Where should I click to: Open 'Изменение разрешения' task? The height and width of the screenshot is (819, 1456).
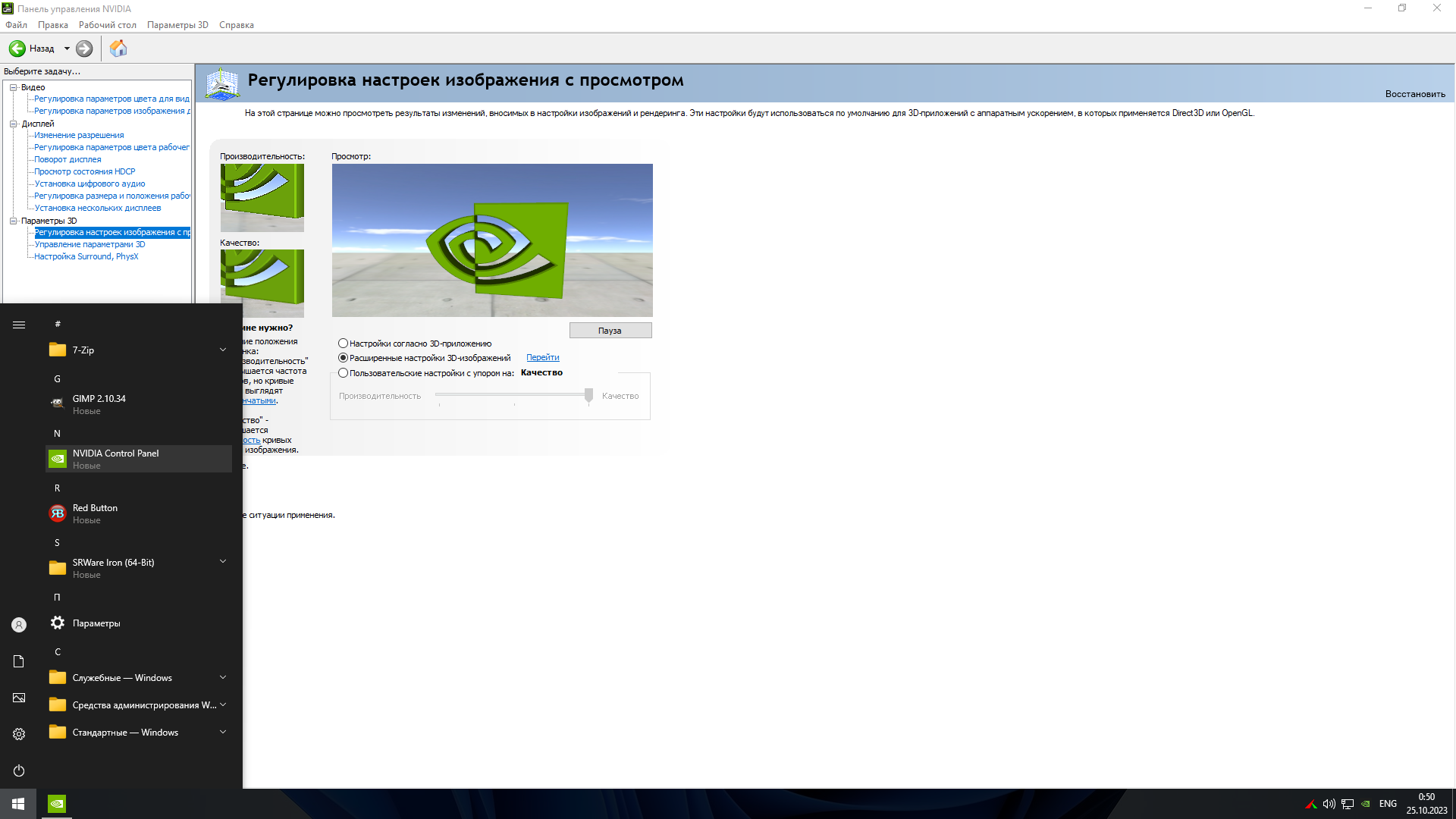(79, 135)
